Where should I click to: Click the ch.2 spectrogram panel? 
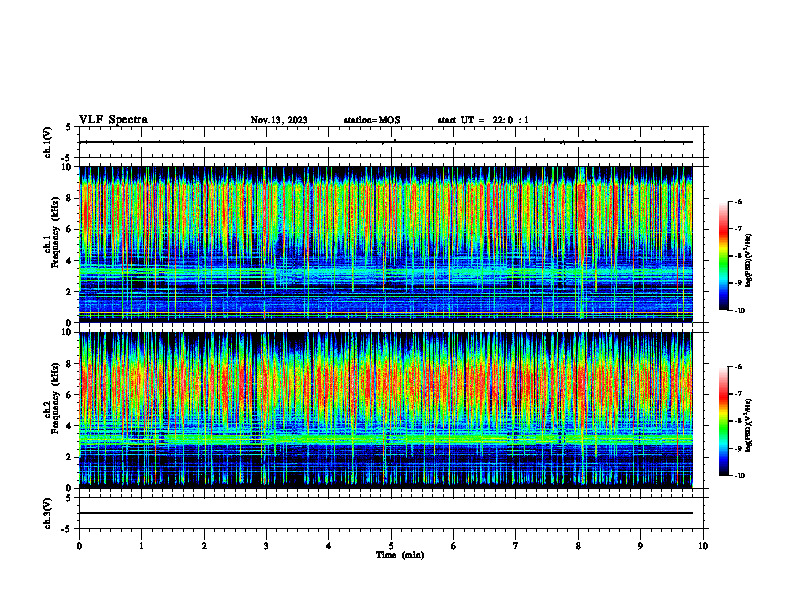tap(386, 410)
